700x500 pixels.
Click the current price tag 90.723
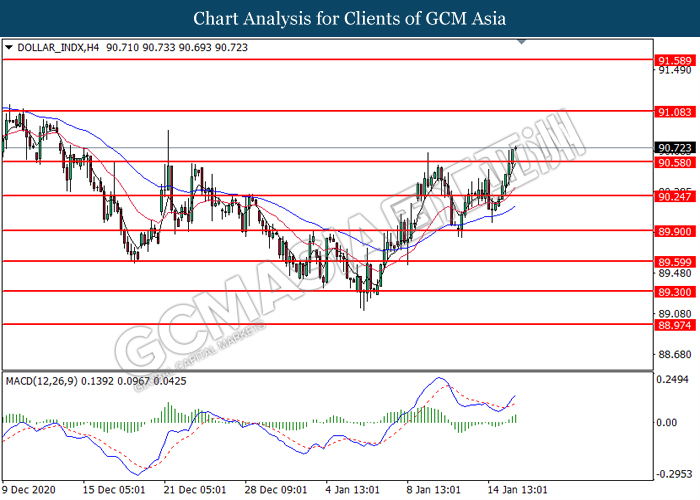pos(673,148)
